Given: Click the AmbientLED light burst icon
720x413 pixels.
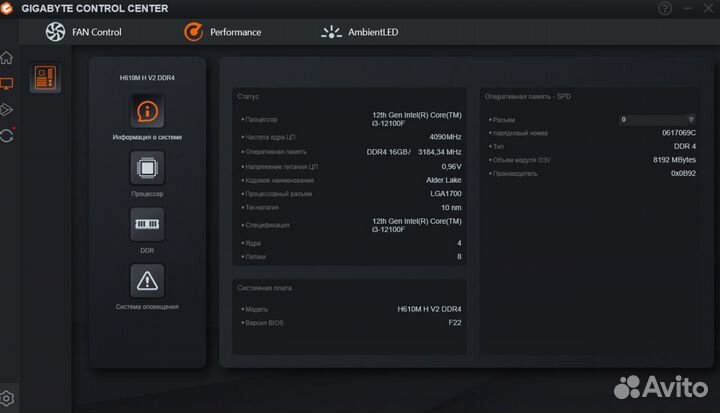Looking at the screenshot, I should coord(331,32).
